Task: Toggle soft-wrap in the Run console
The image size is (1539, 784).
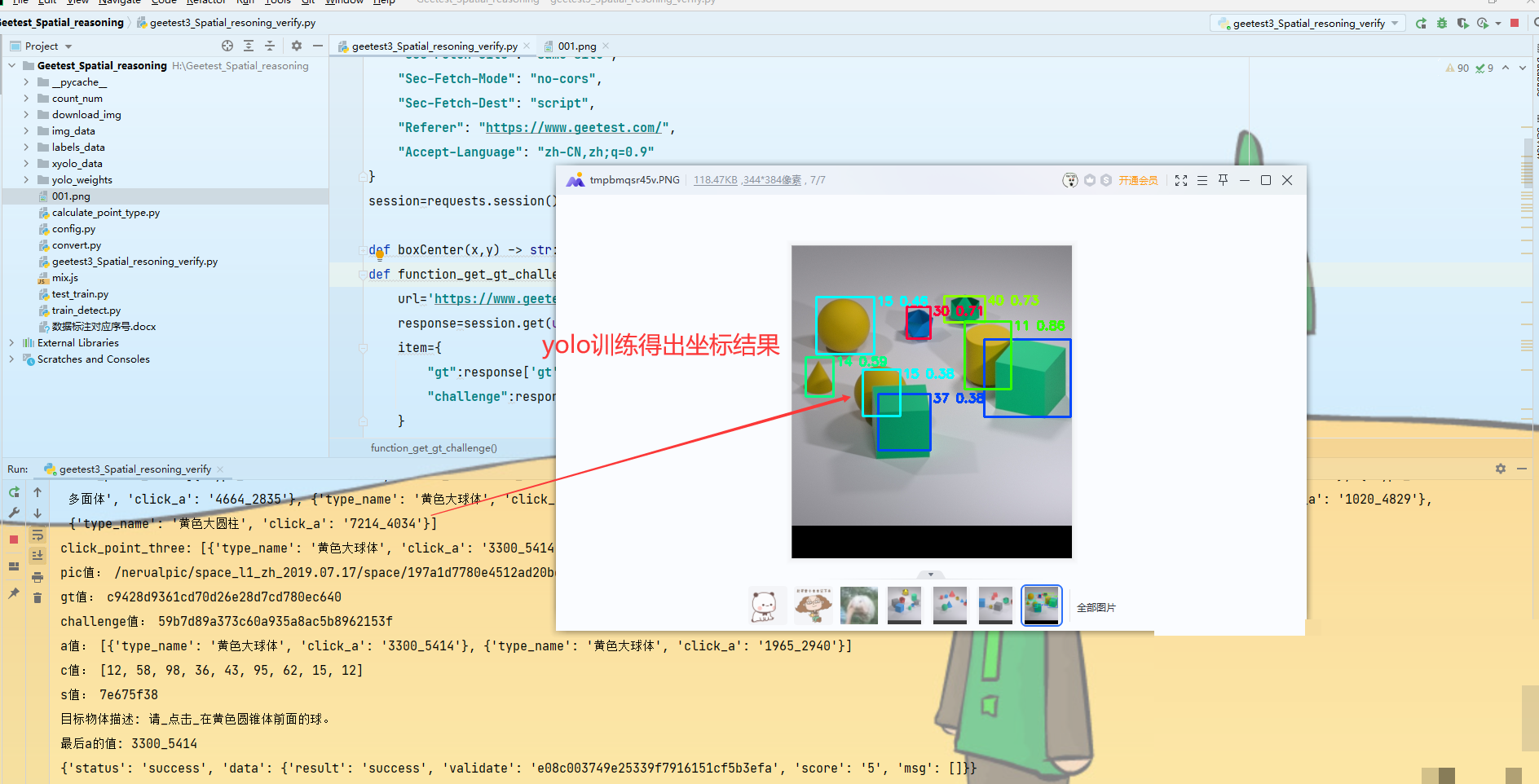Action: point(37,535)
